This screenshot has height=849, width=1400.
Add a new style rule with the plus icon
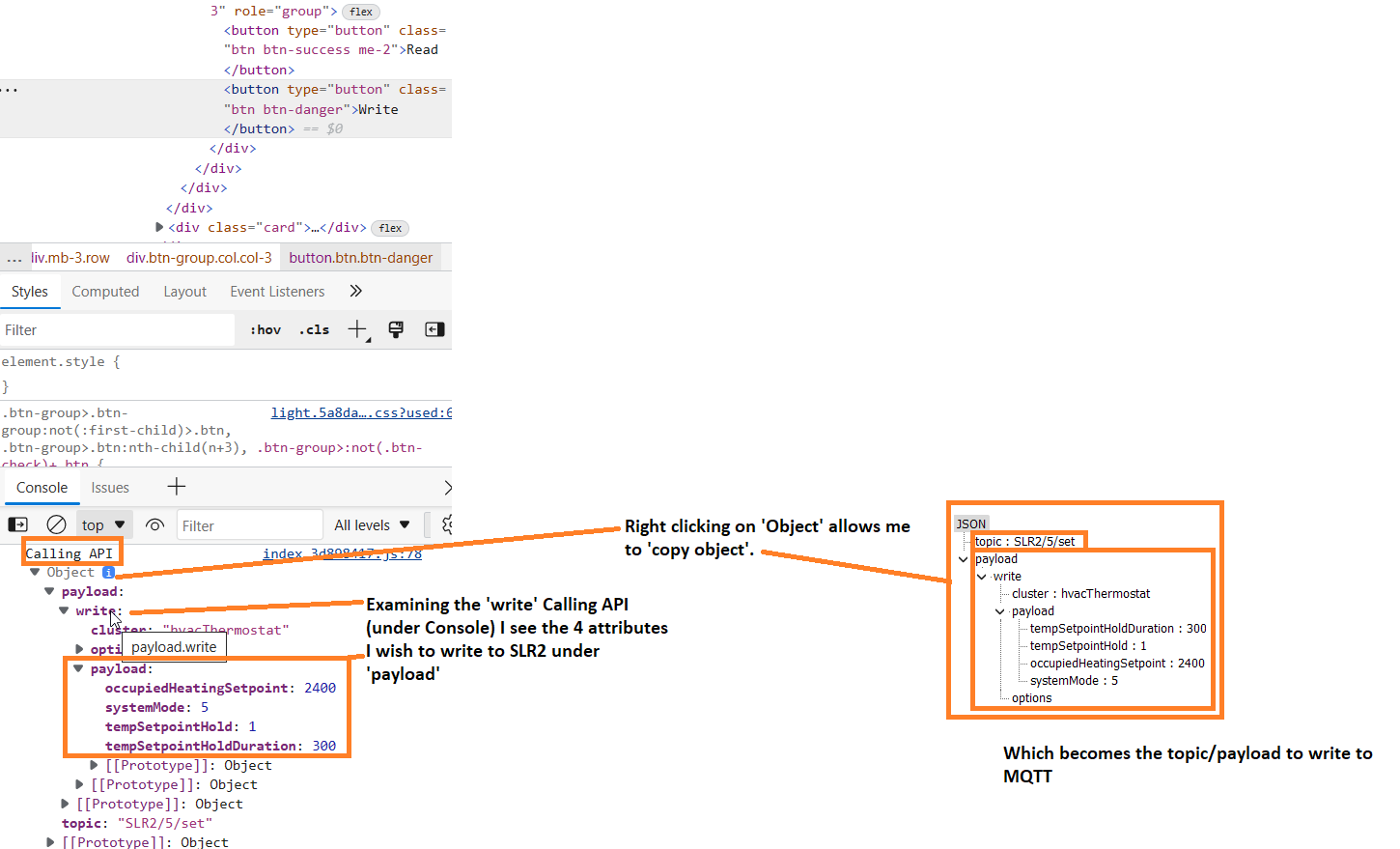pos(357,328)
